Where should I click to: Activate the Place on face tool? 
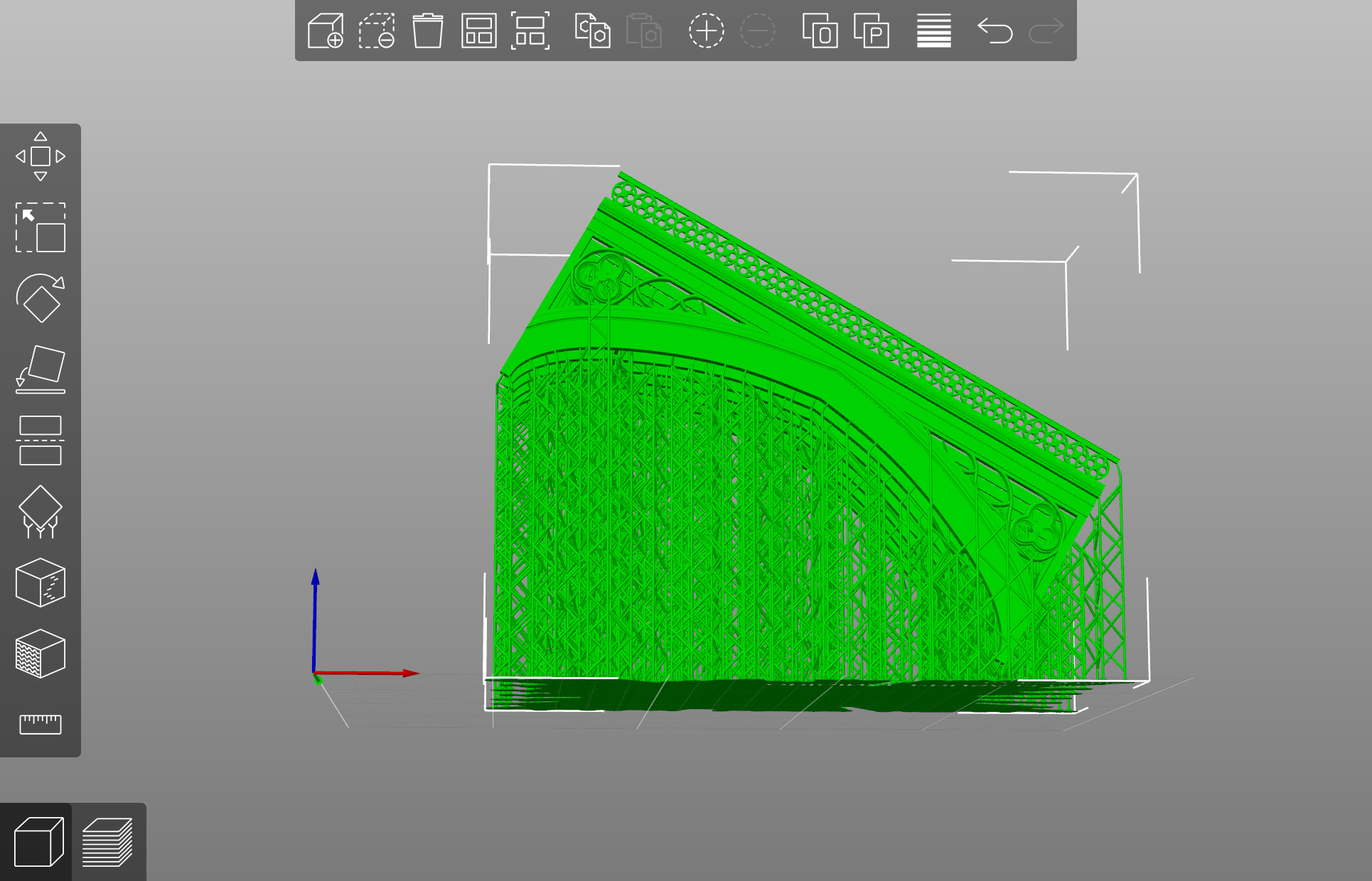click(x=41, y=369)
